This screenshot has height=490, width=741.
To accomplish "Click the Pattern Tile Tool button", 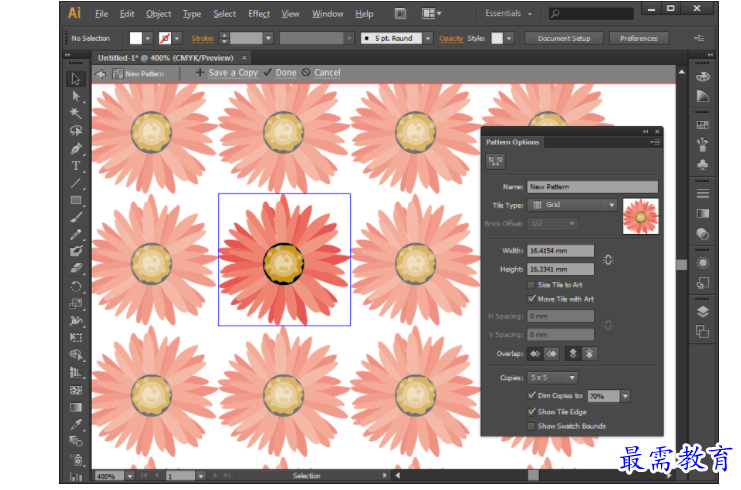I will (x=495, y=162).
